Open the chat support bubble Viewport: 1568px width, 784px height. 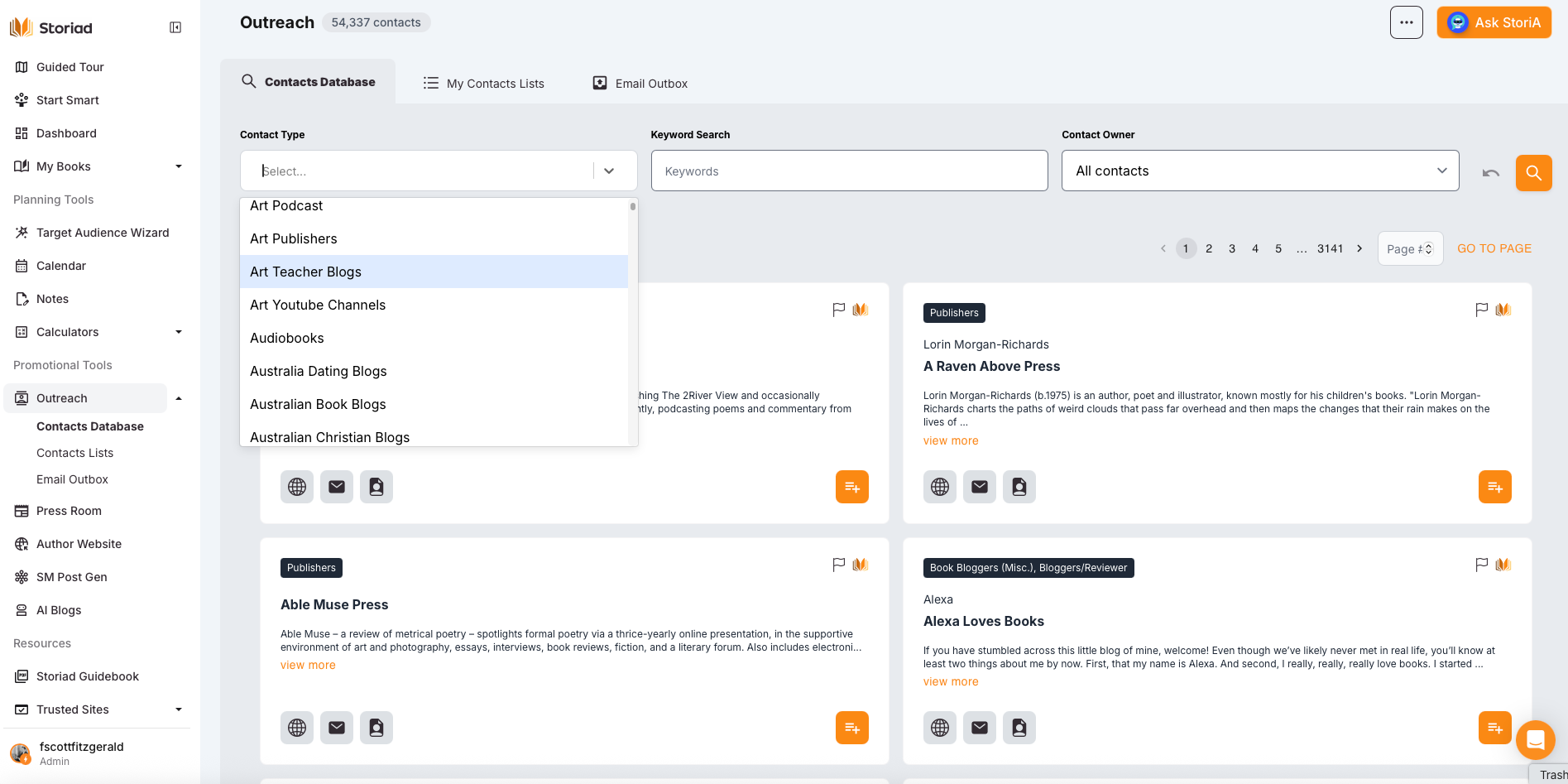(1535, 739)
